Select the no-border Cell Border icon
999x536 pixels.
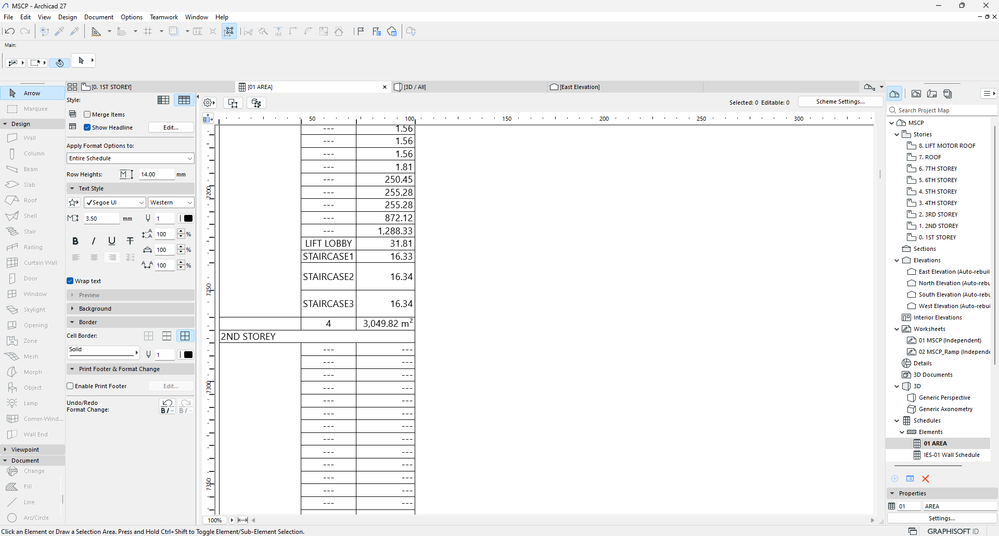(x=148, y=336)
